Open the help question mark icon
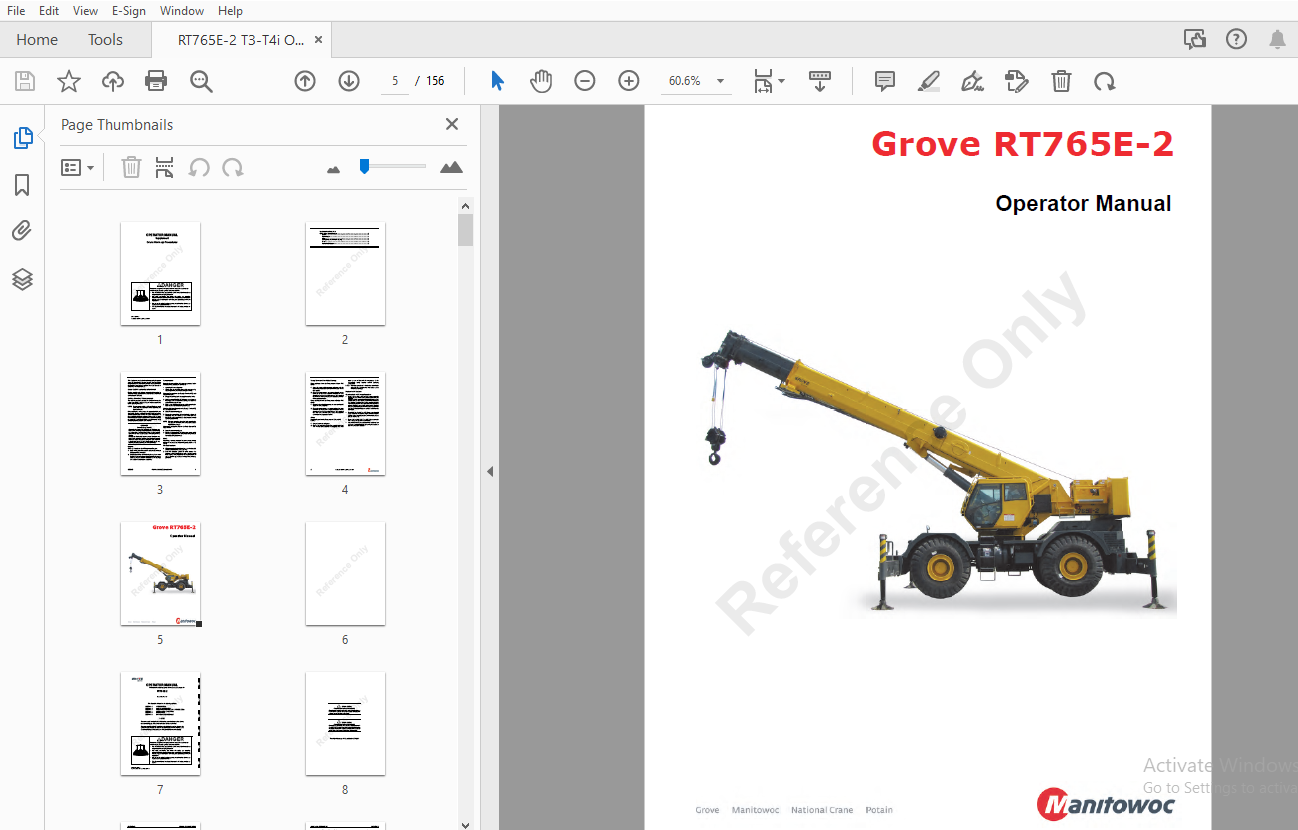This screenshot has height=830, width=1298. 1237,40
